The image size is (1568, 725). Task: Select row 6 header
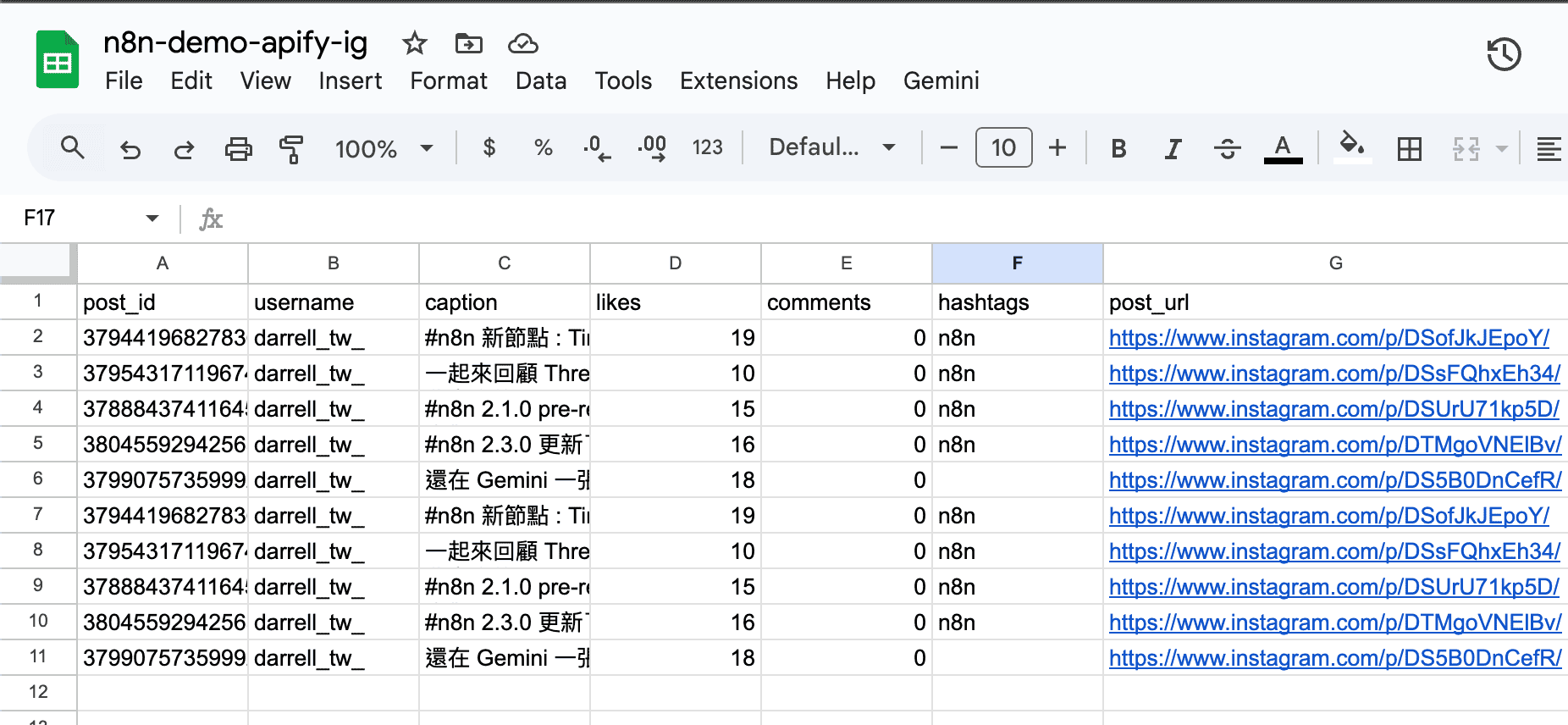38,479
